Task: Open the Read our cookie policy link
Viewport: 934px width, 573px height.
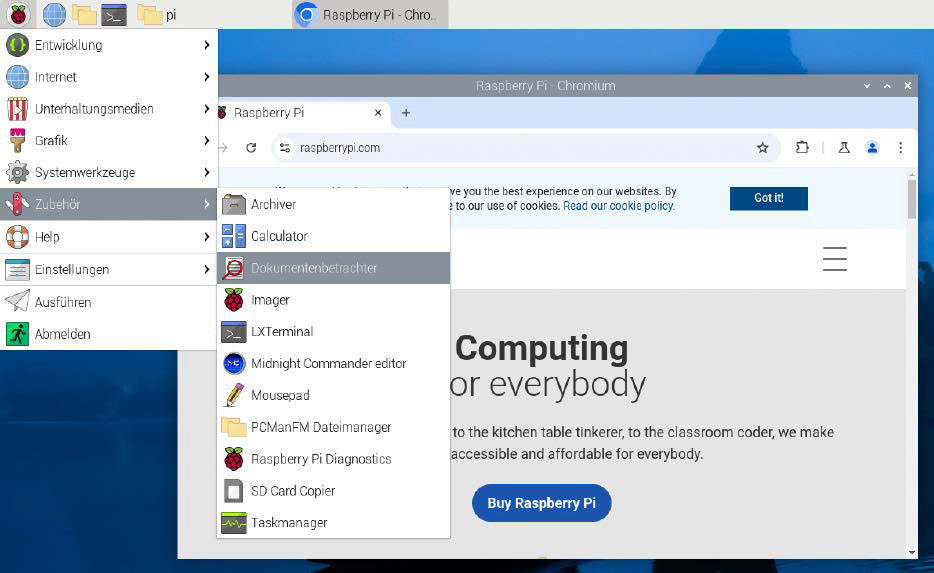Action: (619, 206)
